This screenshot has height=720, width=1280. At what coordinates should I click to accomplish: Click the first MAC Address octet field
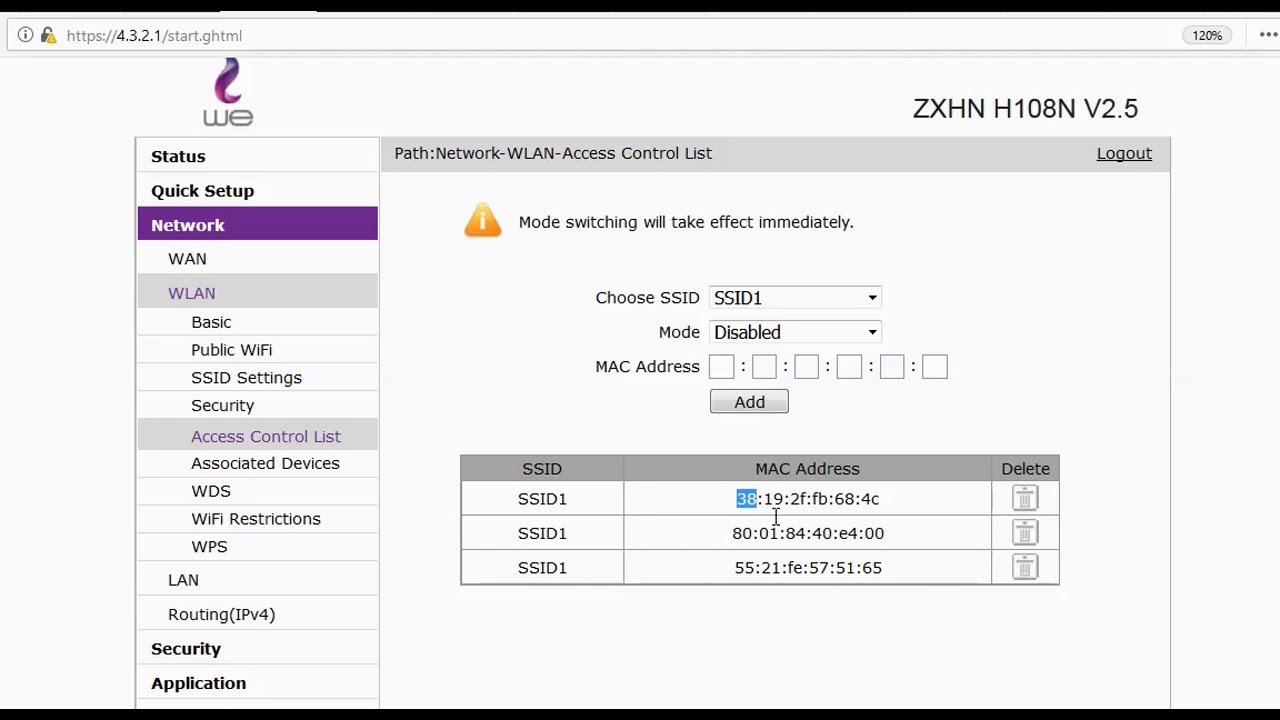tap(721, 367)
